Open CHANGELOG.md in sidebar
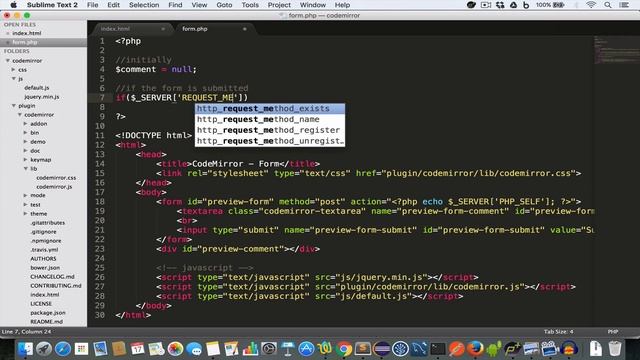The image size is (640, 360). 52,277
